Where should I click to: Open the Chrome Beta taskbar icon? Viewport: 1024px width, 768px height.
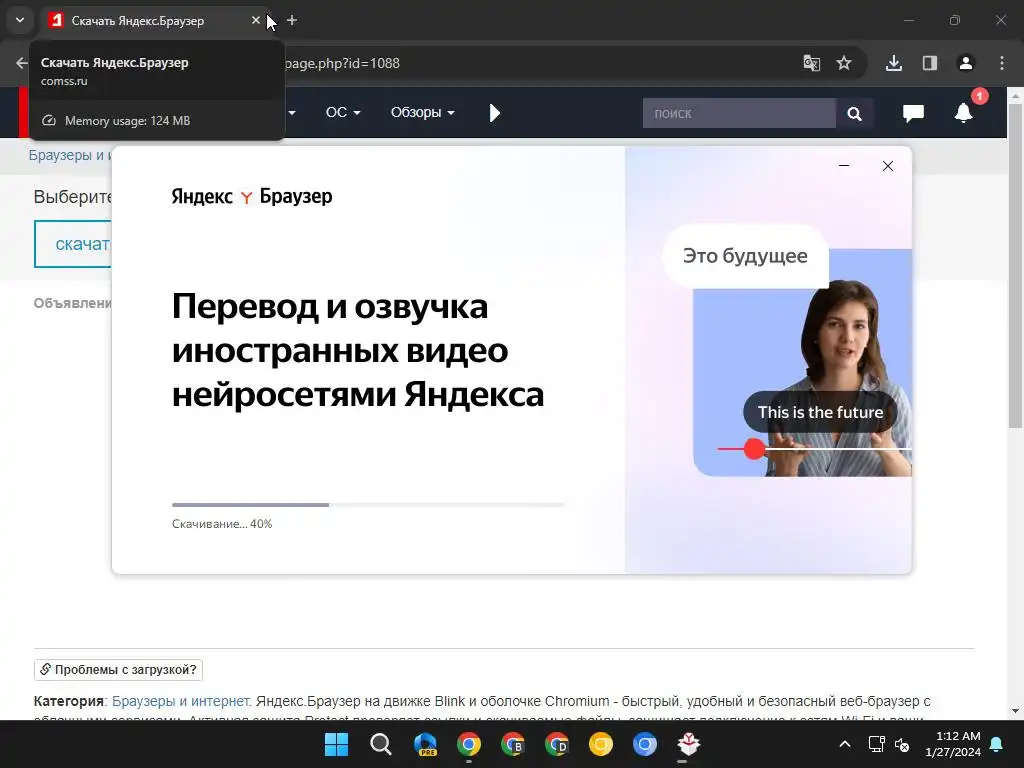pyautogui.click(x=513, y=744)
